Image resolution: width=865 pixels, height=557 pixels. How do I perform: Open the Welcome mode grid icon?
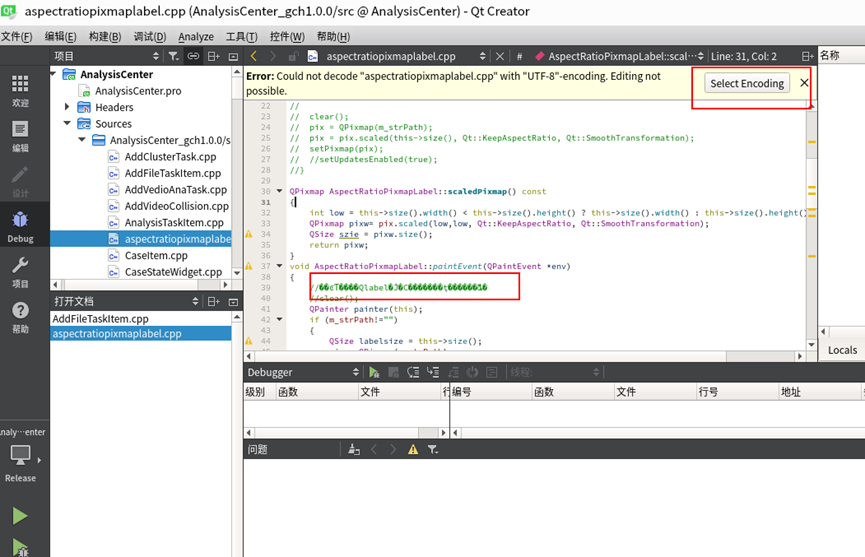click(x=20, y=84)
